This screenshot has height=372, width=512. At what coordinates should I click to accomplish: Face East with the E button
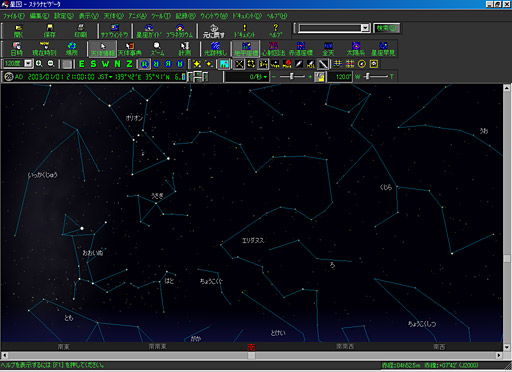click(81, 64)
